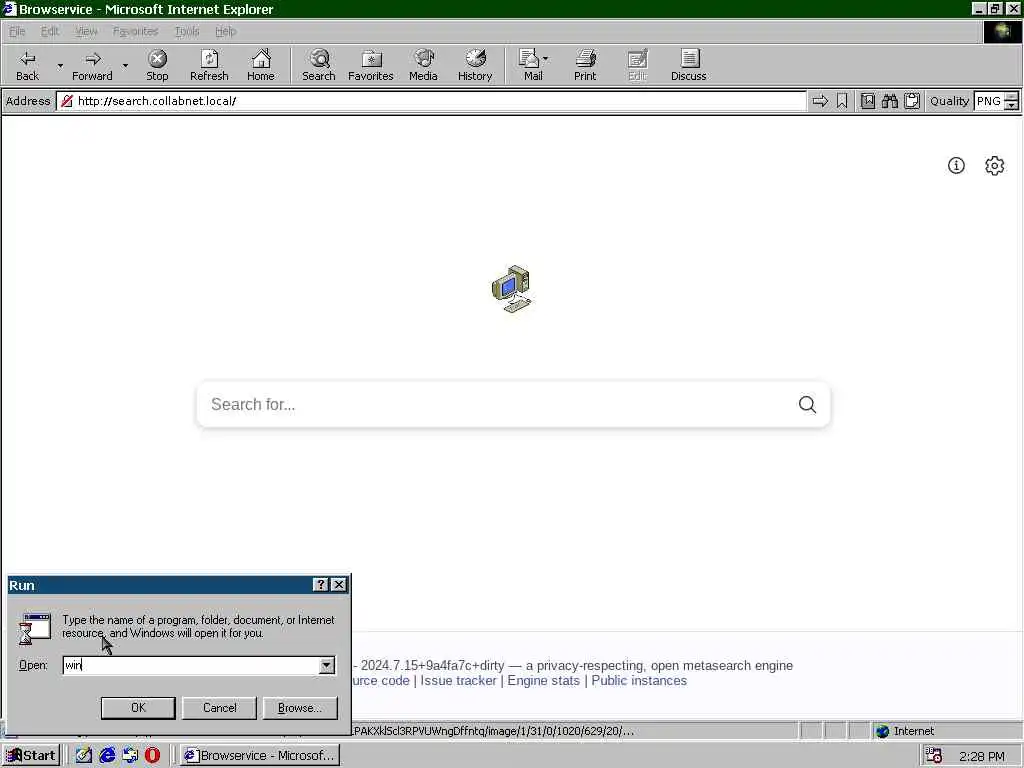1024x768 pixels.
Task: Click the system tray icon beside the clock
Action: tap(934, 756)
